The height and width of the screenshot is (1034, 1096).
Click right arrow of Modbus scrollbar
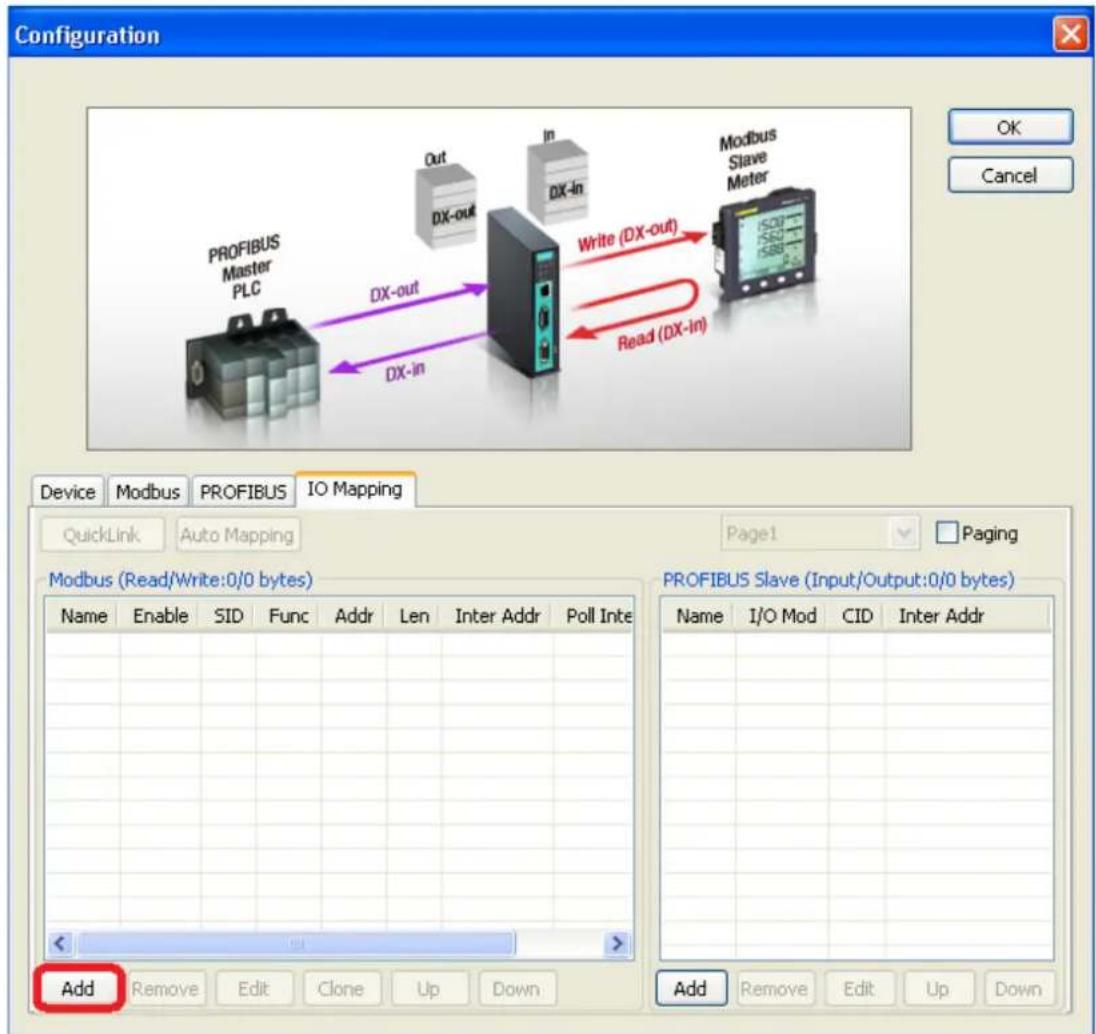click(x=617, y=943)
